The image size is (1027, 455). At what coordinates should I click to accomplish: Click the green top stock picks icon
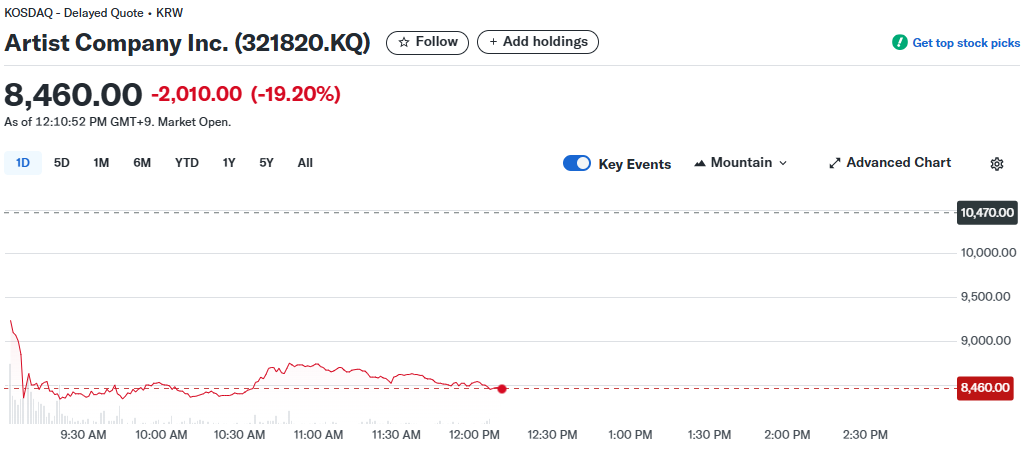(x=900, y=43)
